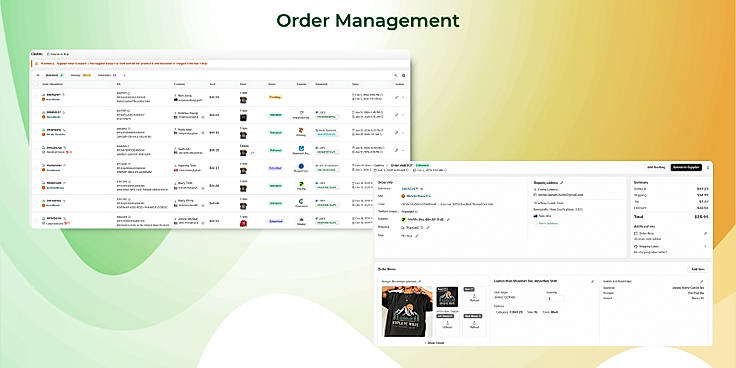736x368 pixels.
Task: Select all orders with the header checkbox
Action: 37,84
